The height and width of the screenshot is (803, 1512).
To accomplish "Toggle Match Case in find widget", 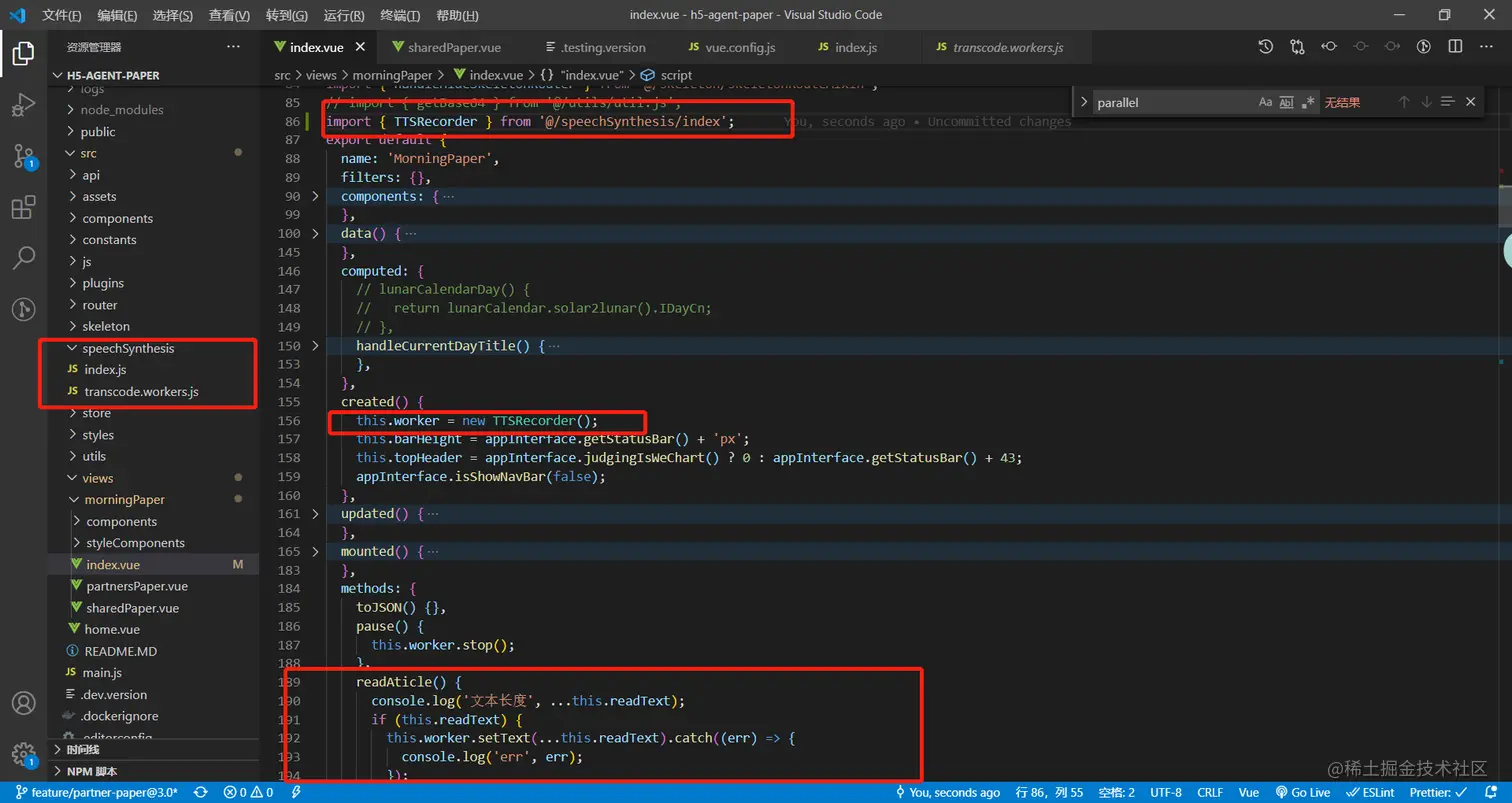I will 1265,102.
